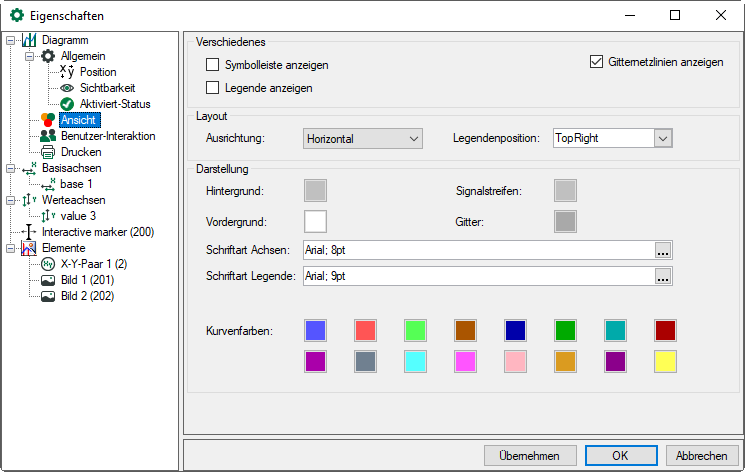This screenshot has height=472, width=745.
Task: Click the Schriftart Achsen browse button
Action: [663, 250]
